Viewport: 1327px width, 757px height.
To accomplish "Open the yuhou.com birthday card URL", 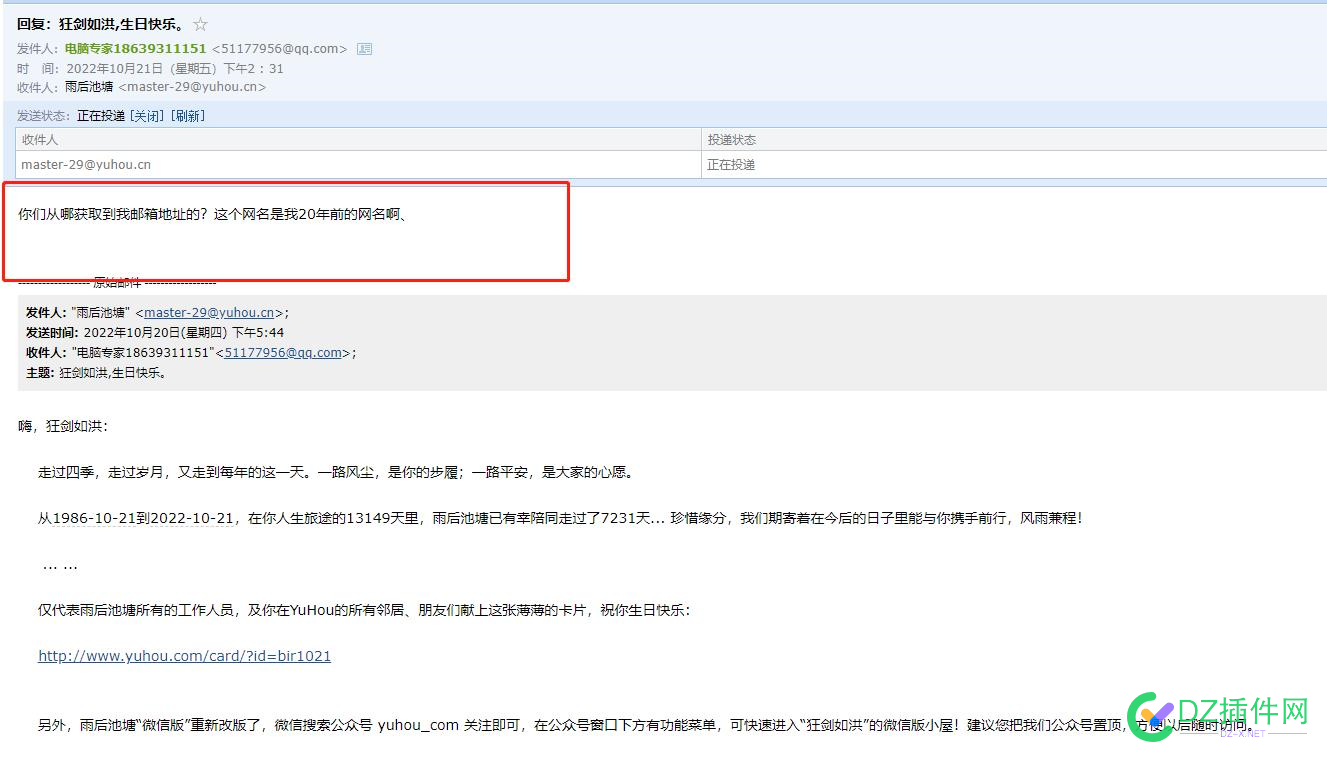I will pyautogui.click(x=184, y=656).
